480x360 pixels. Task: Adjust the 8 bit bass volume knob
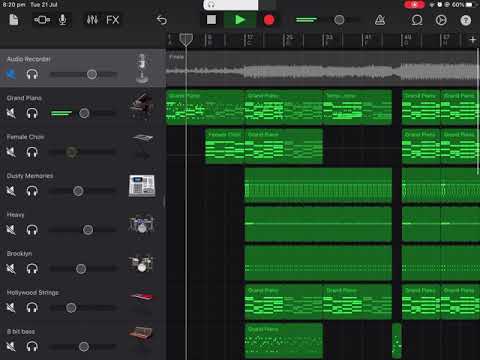84,347
